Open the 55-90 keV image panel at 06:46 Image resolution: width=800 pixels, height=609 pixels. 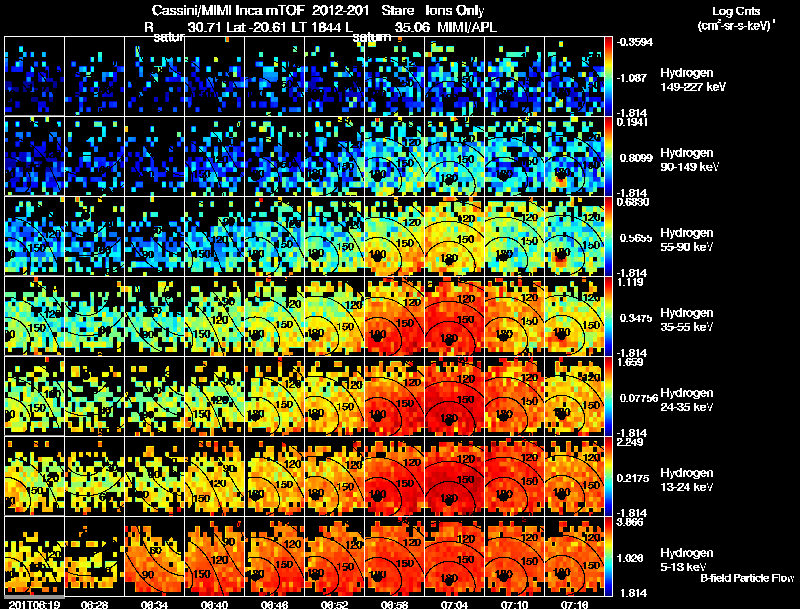274,236
